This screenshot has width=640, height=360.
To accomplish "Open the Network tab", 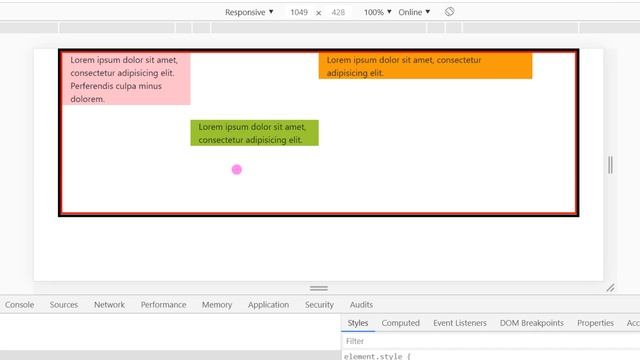I will click(x=109, y=304).
